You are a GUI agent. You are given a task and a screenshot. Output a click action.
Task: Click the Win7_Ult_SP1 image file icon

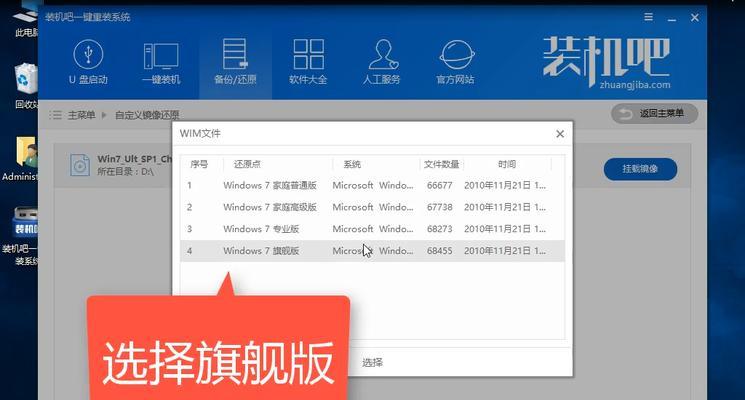[80, 165]
